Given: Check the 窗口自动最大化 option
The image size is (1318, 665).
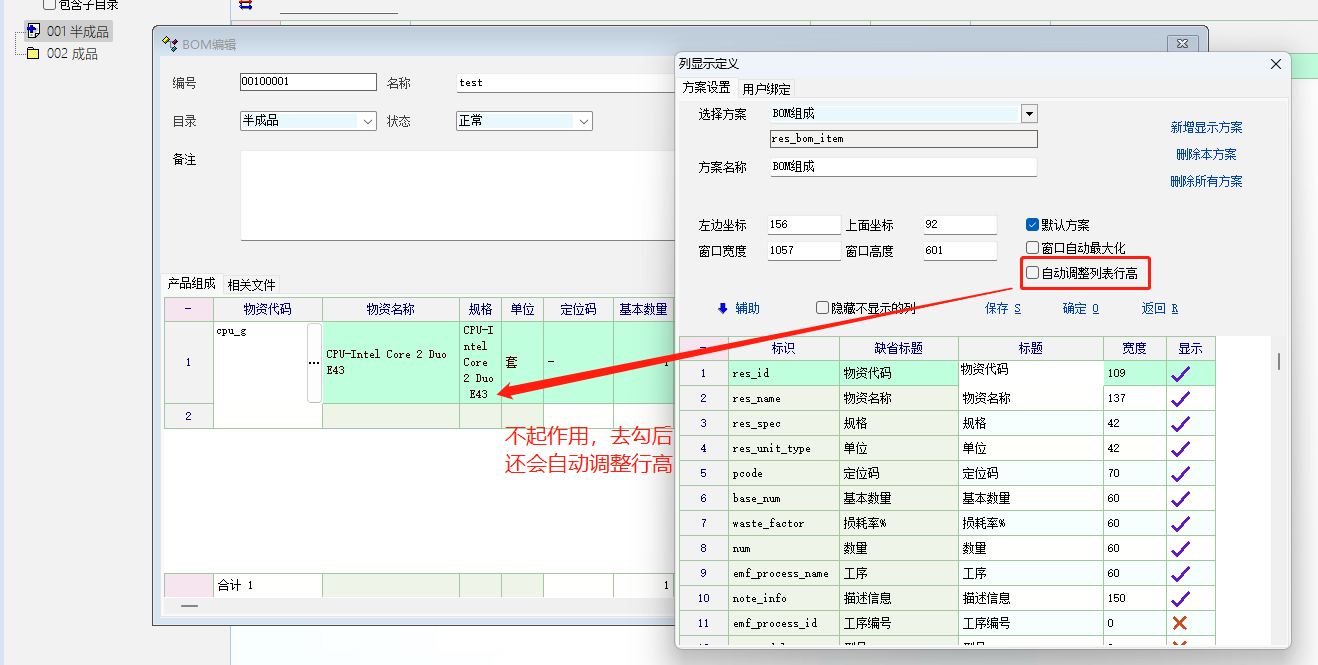Looking at the screenshot, I should tap(1033, 248).
